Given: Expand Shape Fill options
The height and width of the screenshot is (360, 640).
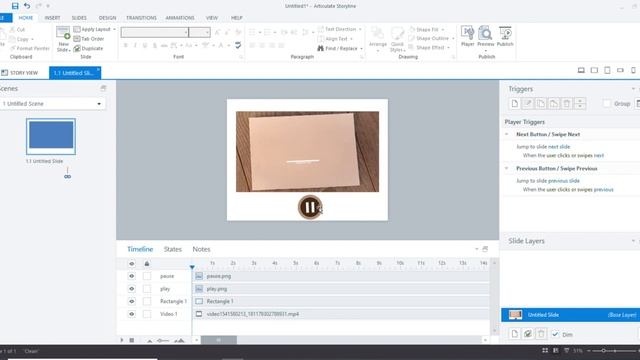Looking at the screenshot, I should [x=442, y=29].
